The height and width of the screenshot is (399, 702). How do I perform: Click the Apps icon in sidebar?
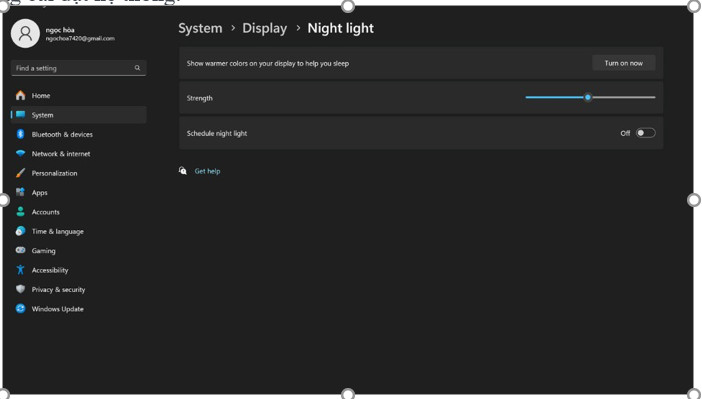pyautogui.click(x=20, y=192)
